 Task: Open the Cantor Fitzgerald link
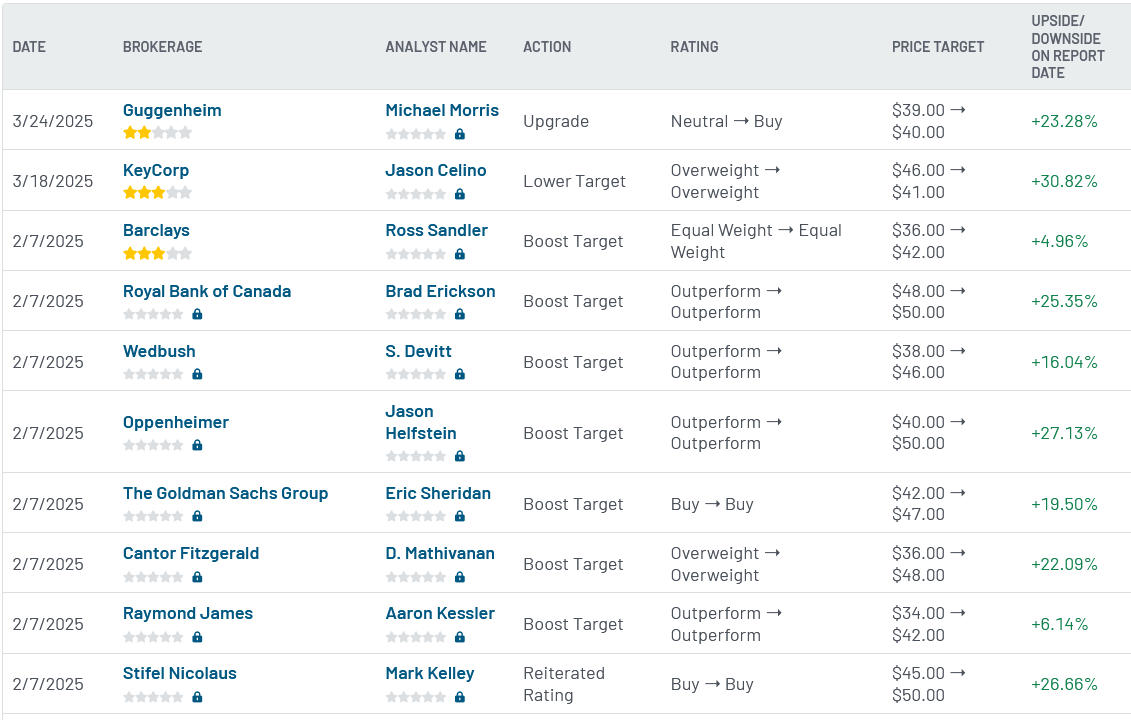click(190, 553)
